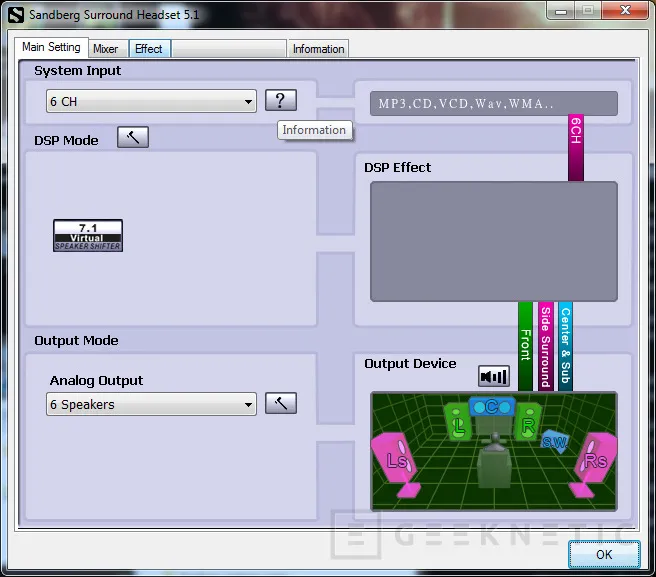Click the green Front channel bar
This screenshot has height=577, width=656.
[x=525, y=346]
